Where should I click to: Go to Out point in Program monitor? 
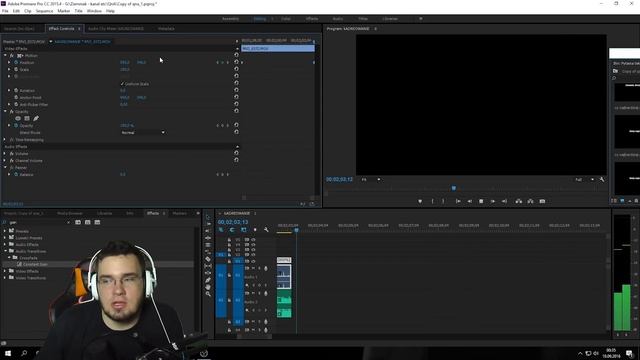[504, 201]
